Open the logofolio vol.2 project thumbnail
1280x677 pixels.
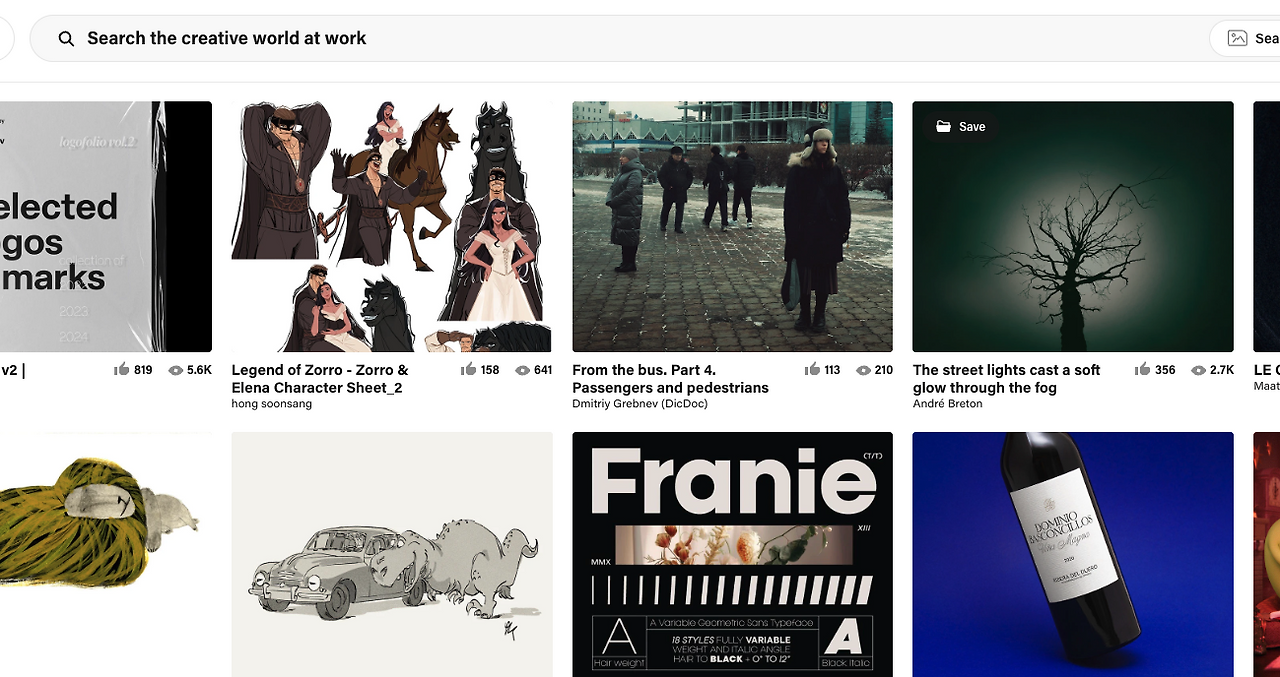click(x=106, y=226)
